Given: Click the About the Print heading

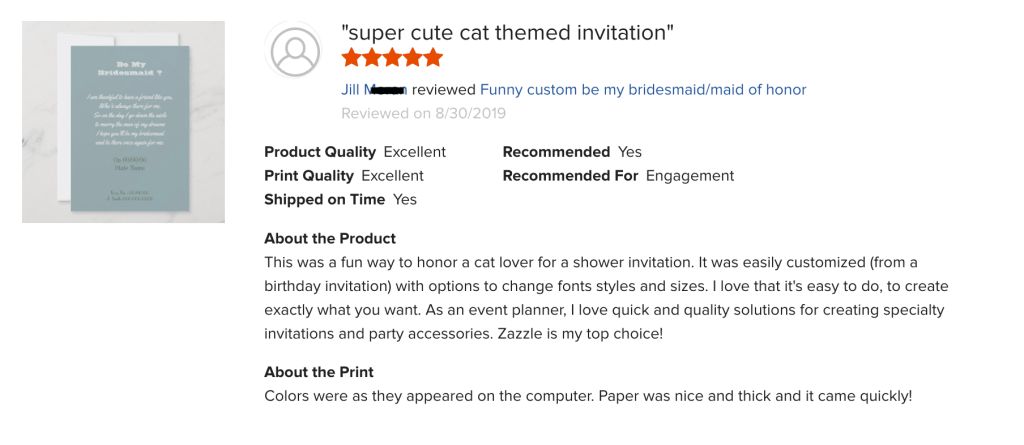Looking at the screenshot, I should [320, 372].
